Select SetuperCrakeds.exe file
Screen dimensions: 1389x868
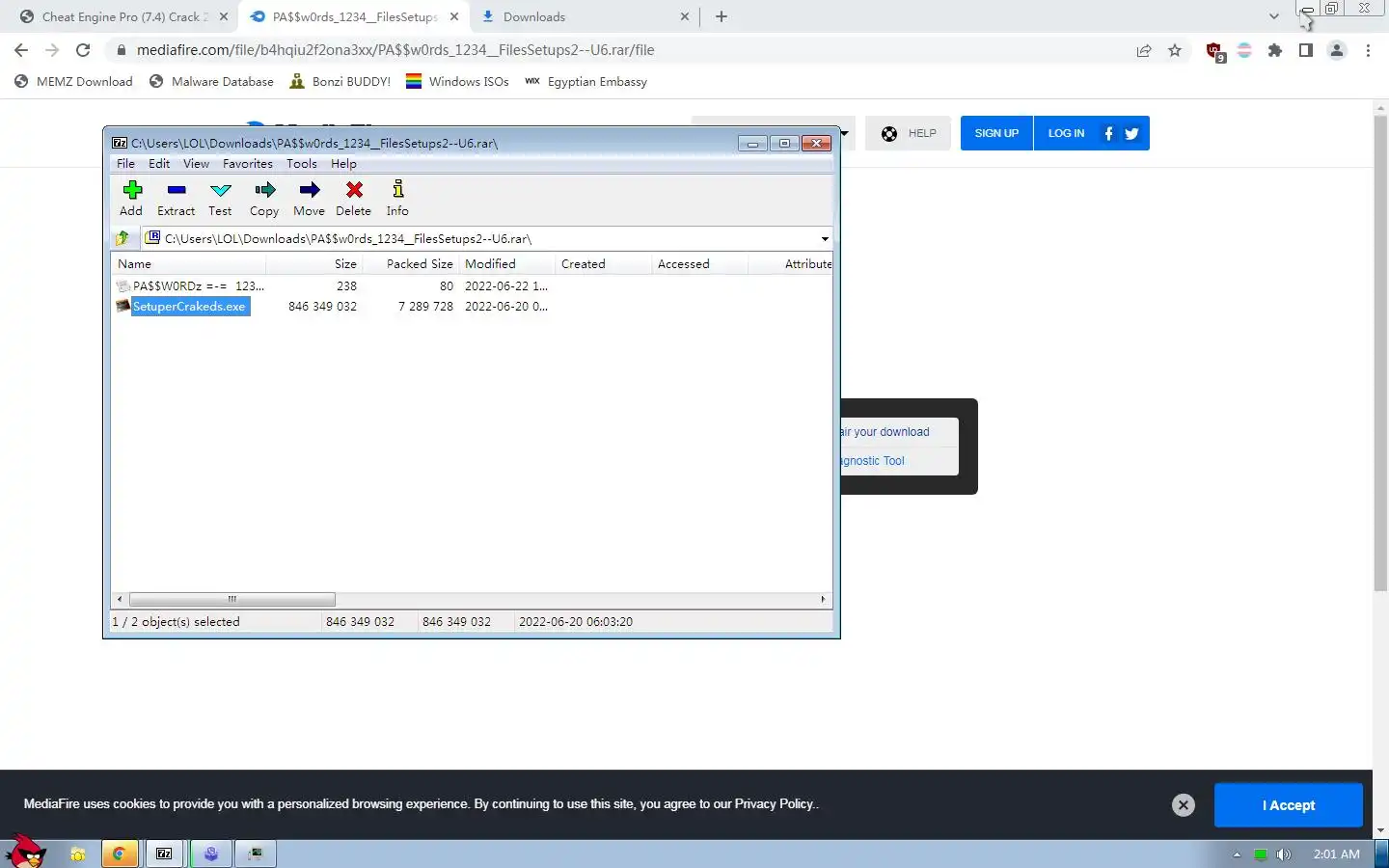tap(189, 307)
